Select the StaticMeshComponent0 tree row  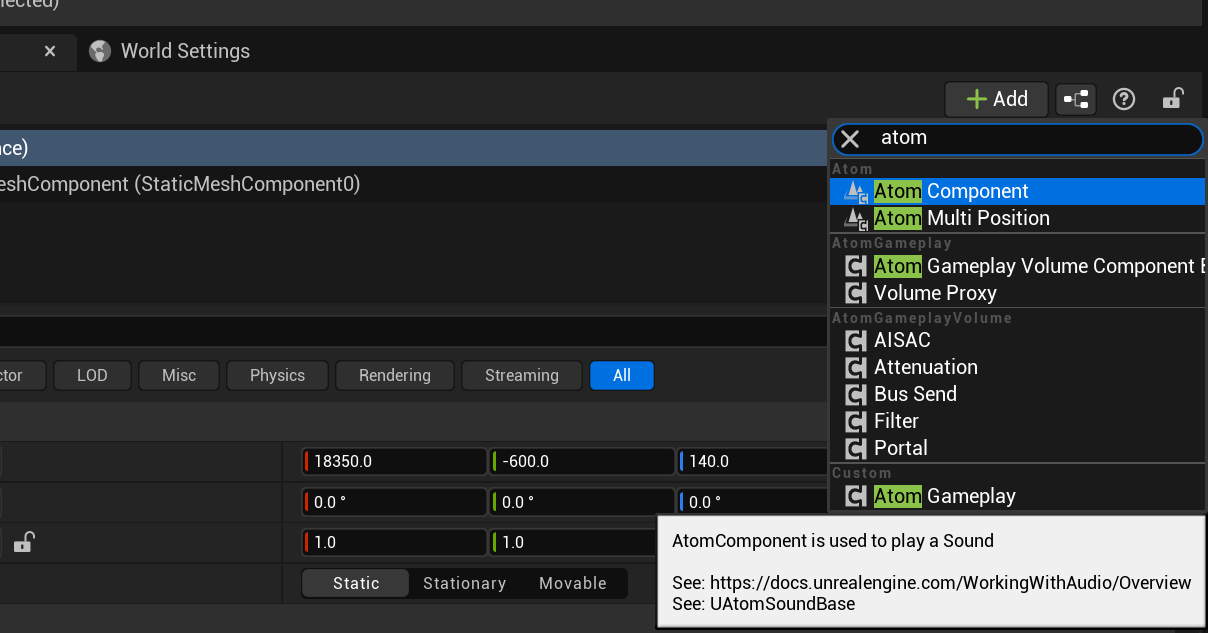(415, 184)
